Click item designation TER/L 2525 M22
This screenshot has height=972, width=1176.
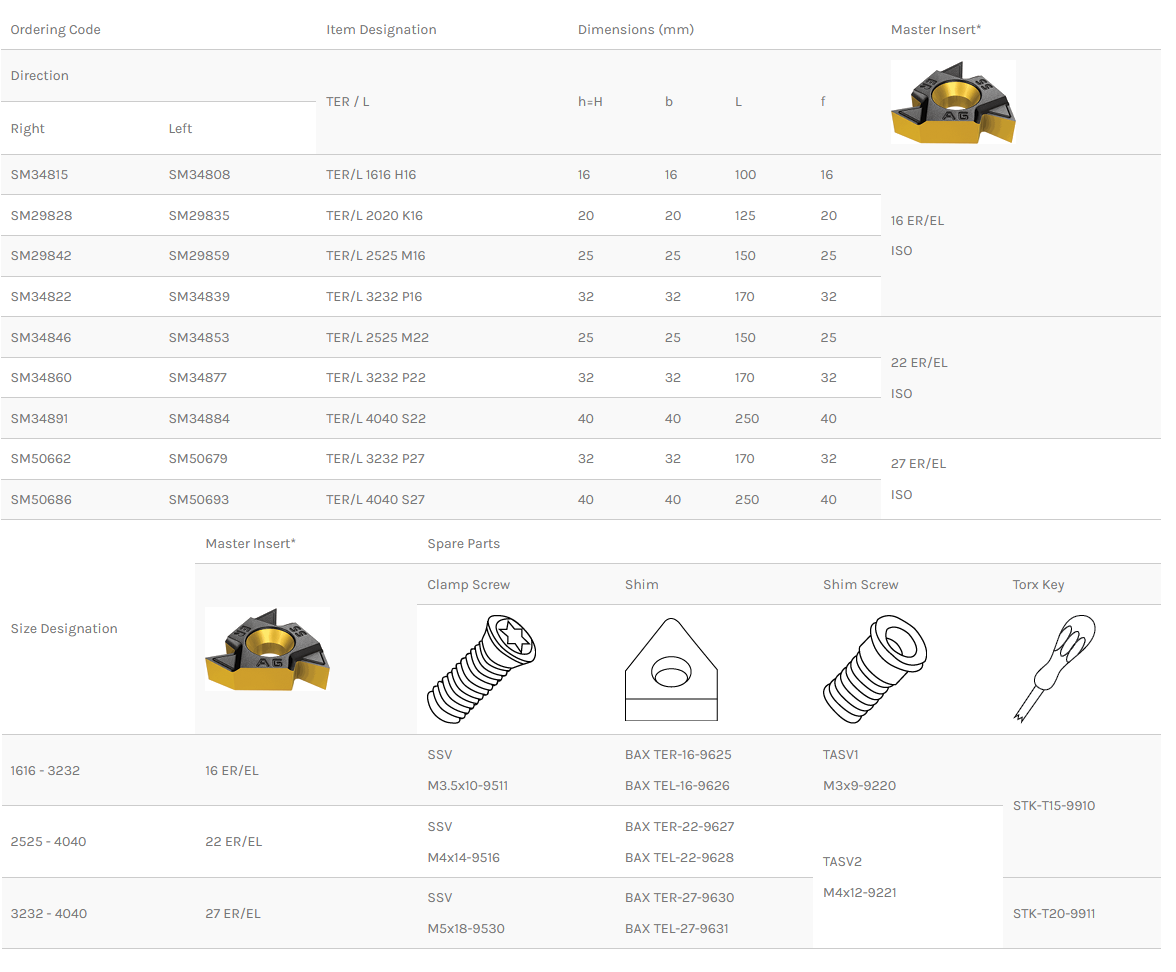point(377,338)
